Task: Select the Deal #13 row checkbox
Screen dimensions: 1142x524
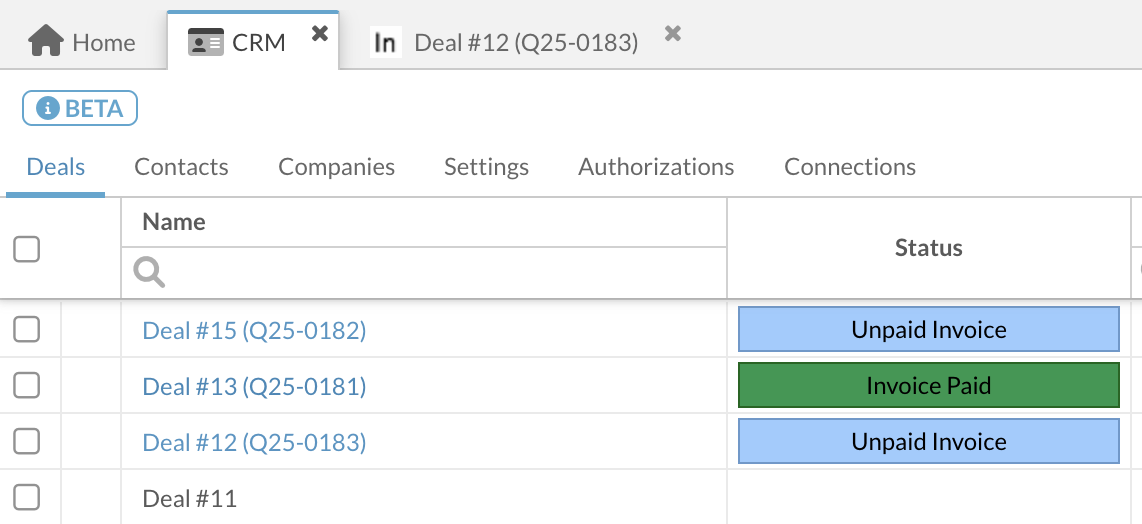Action: point(26,385)
